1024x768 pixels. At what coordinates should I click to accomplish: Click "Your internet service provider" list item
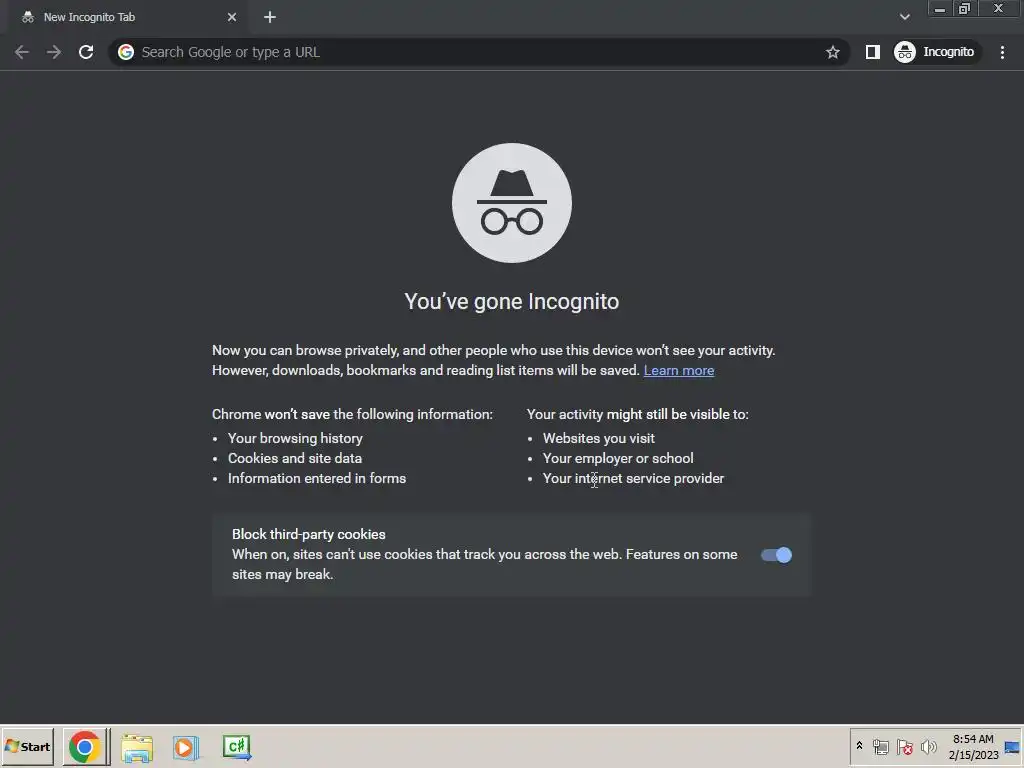pos(633,479)
